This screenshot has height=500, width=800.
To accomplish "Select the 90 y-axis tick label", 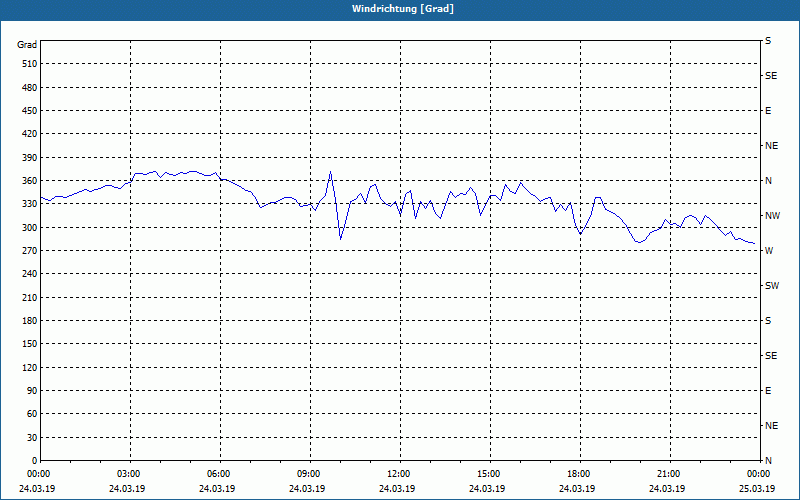I will click(32, 391).
